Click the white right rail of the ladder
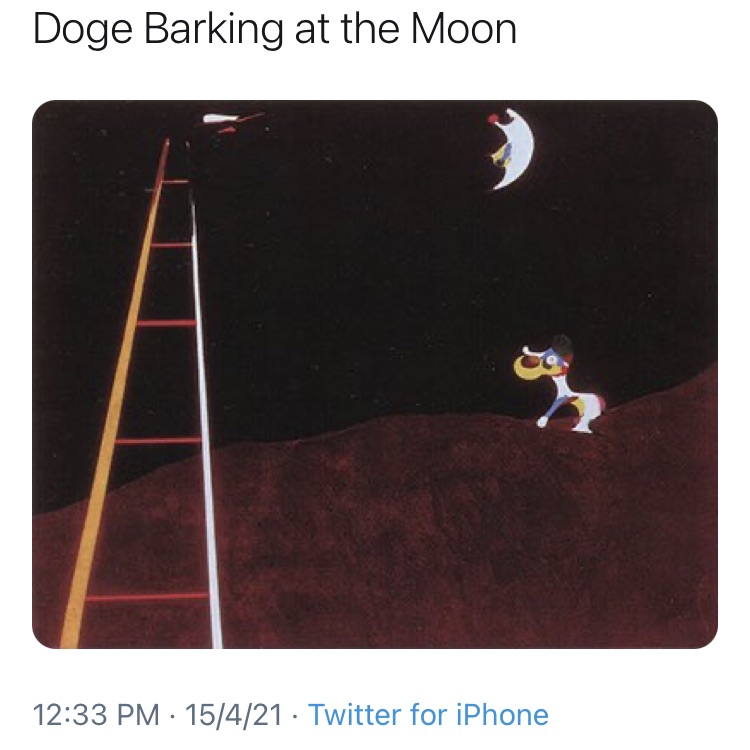 pyautogui.click(x=205, y=400)
